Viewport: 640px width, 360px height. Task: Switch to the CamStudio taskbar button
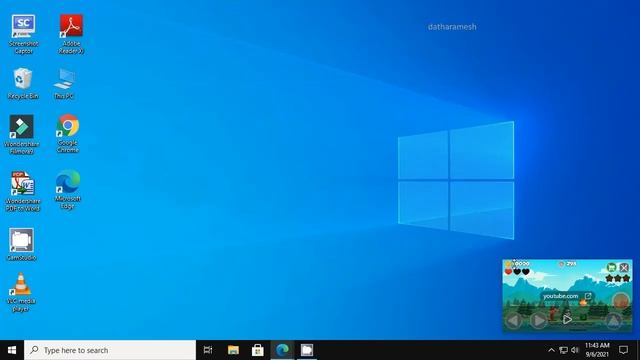(307, 350)
